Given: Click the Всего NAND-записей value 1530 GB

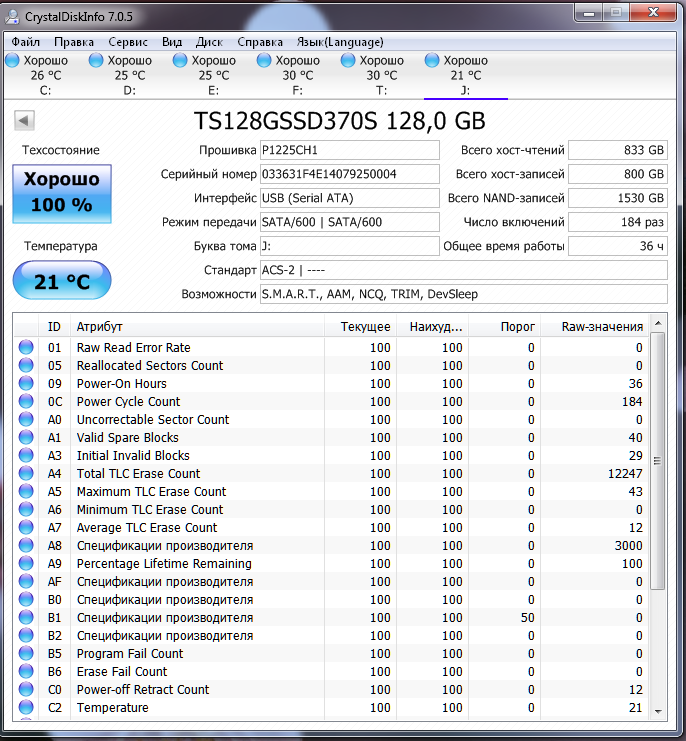Looking at the screenshot, I should (x=617, y=198).
